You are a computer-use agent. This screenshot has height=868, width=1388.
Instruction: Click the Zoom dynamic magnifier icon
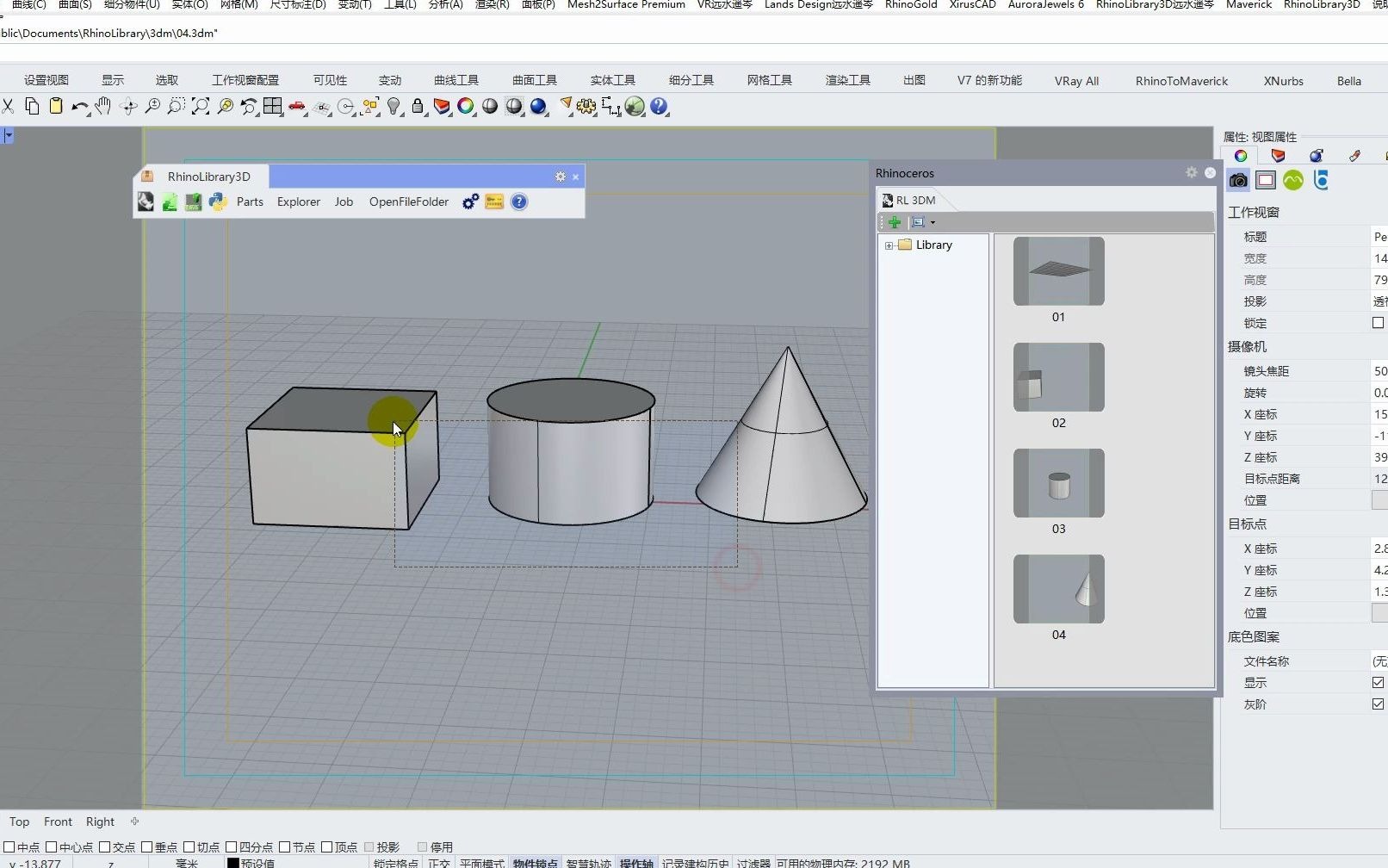coord(152,106)
